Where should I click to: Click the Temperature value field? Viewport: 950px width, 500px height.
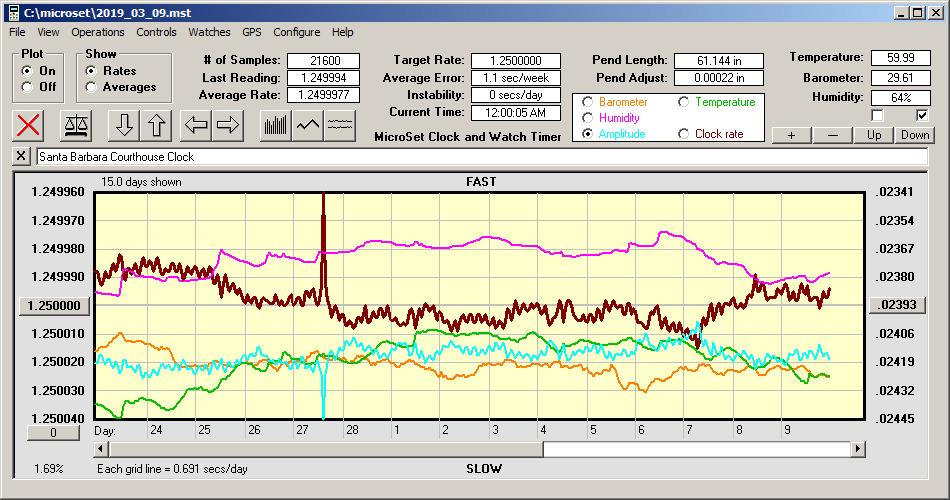(x=900, y=58)
